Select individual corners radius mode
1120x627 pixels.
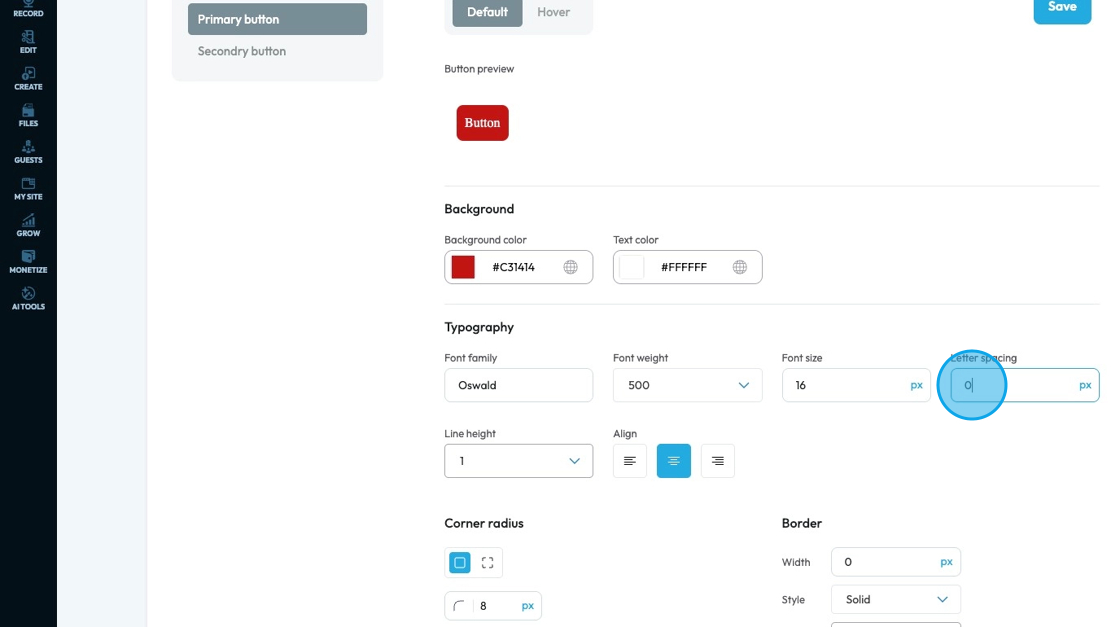click(487, 563)
